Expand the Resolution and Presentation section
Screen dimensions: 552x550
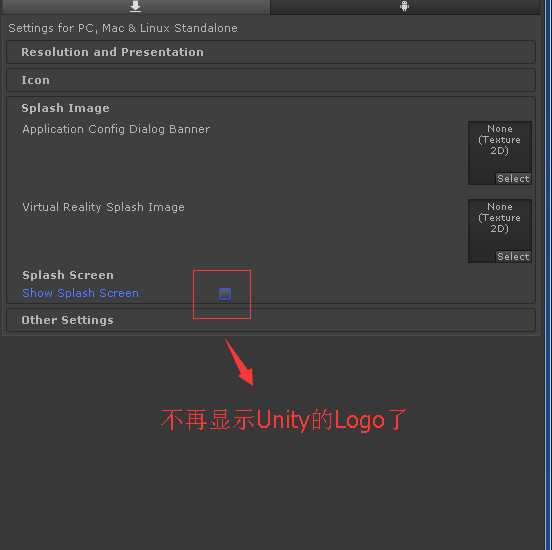(271, 52)
